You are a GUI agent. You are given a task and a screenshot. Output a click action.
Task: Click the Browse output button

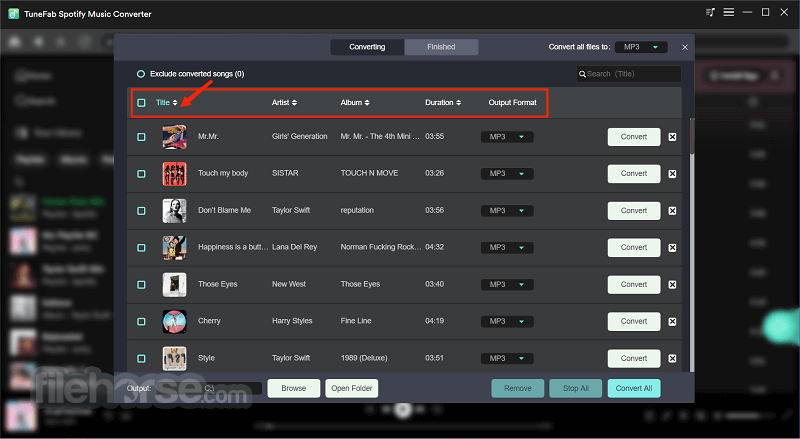tap(294, 388)
